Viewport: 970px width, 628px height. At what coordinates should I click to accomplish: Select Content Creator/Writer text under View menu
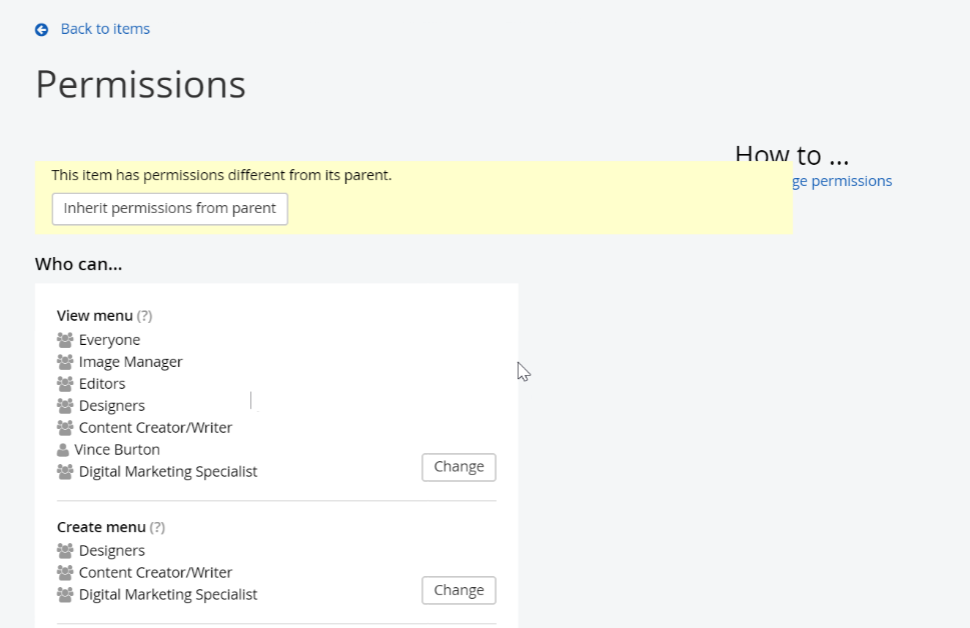pyautogui.click(x=155, y=428)
